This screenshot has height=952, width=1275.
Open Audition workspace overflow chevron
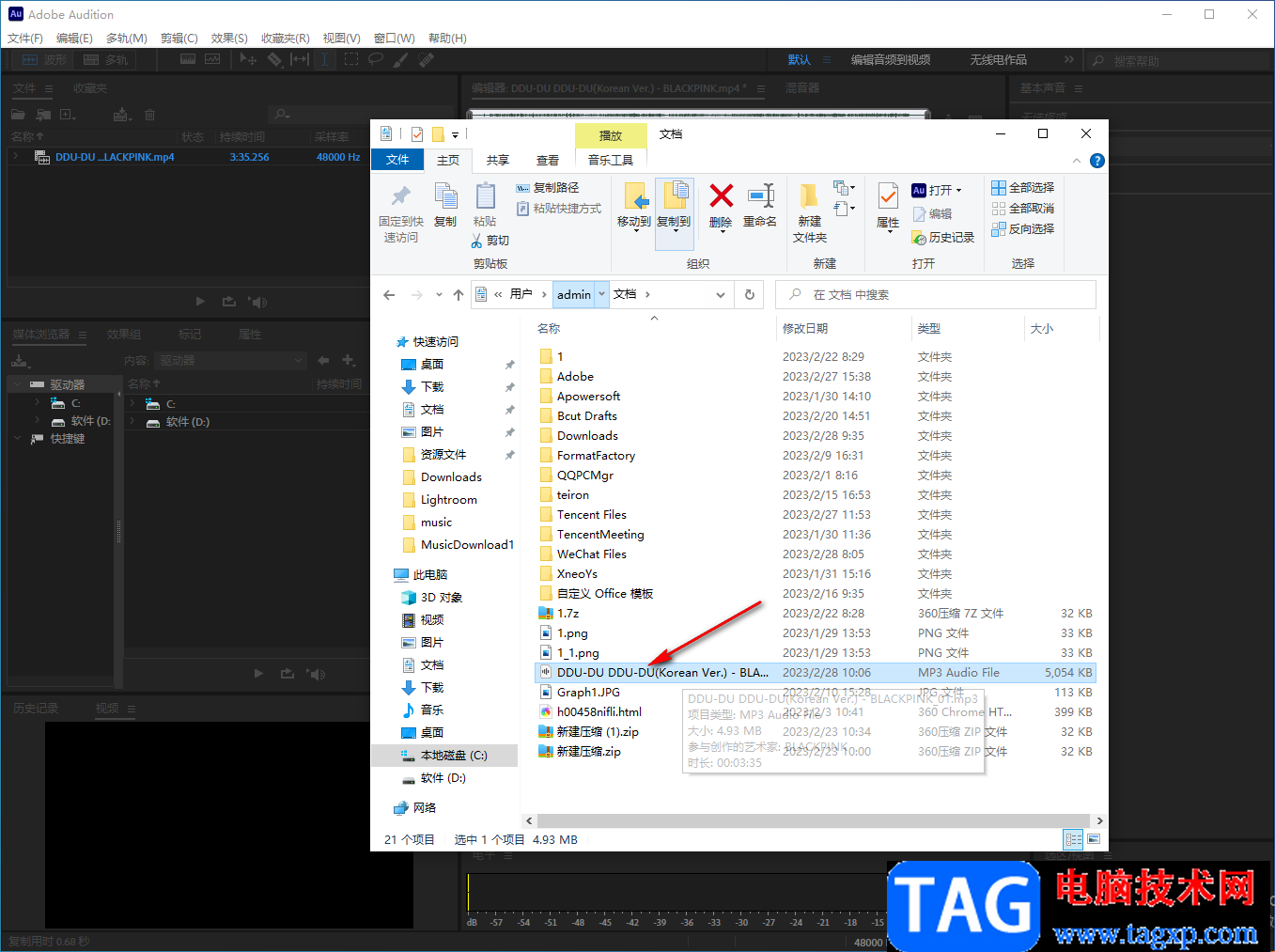(x=1068, y=59)
